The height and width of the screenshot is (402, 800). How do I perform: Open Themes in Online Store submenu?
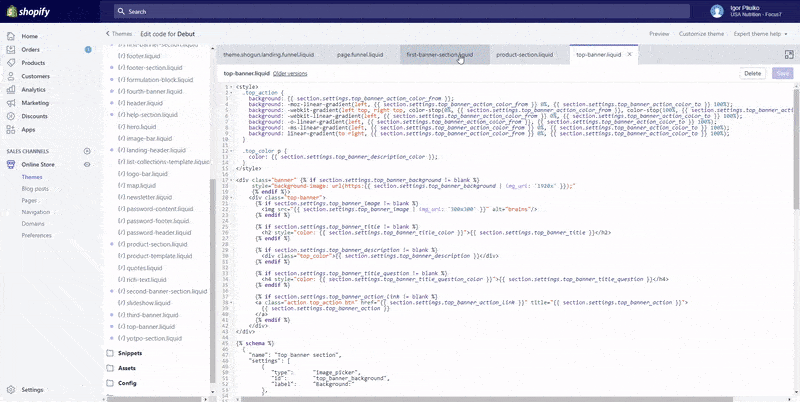(32, 177)
